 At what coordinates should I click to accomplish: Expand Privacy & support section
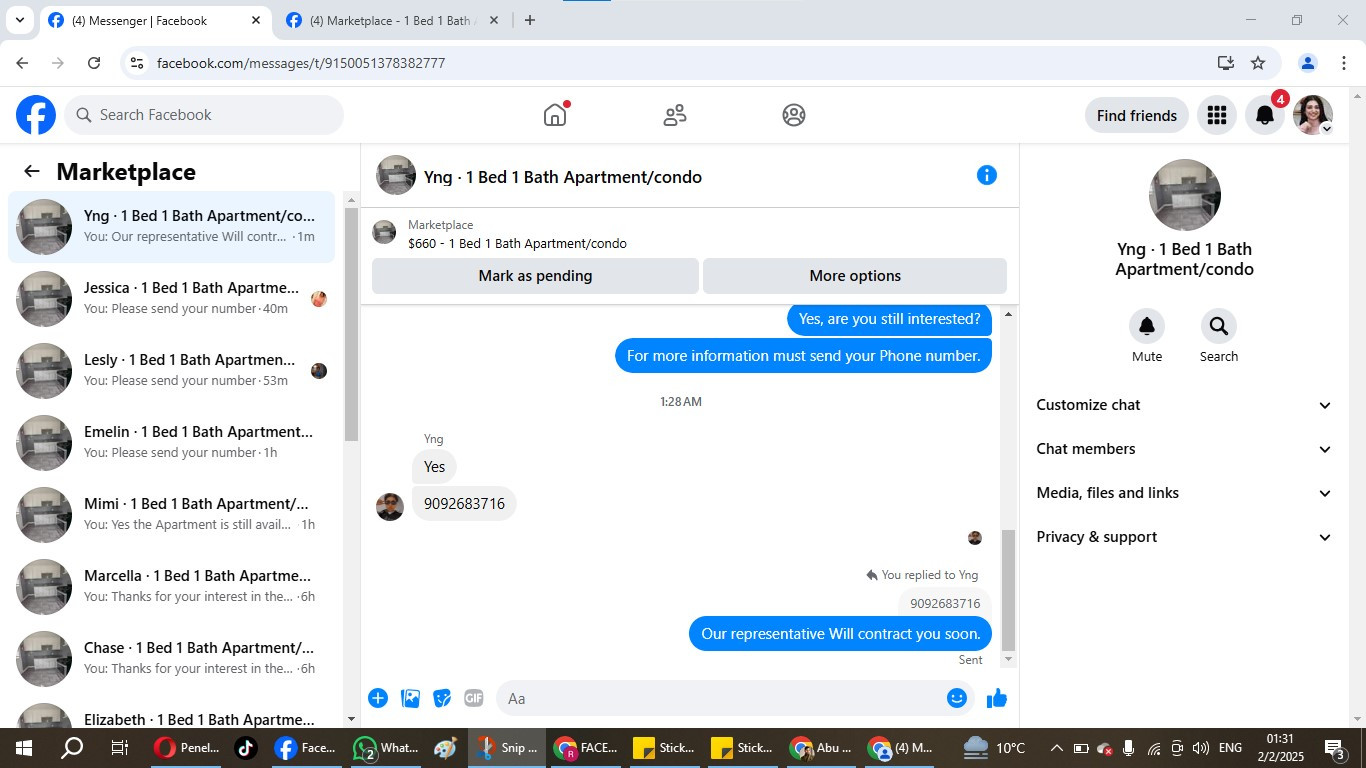click(x=1185, y=537)
